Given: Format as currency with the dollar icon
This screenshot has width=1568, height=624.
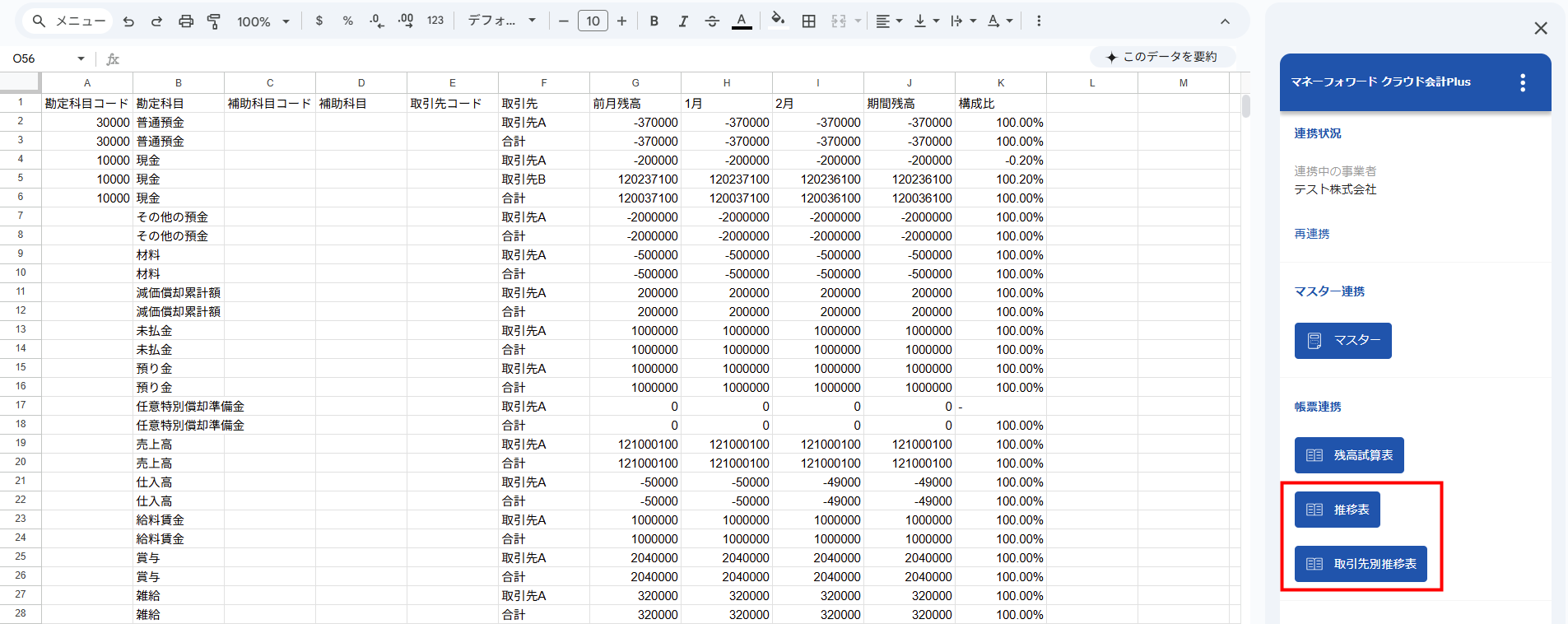Looking at the screenshot, I should pos(319,21).
